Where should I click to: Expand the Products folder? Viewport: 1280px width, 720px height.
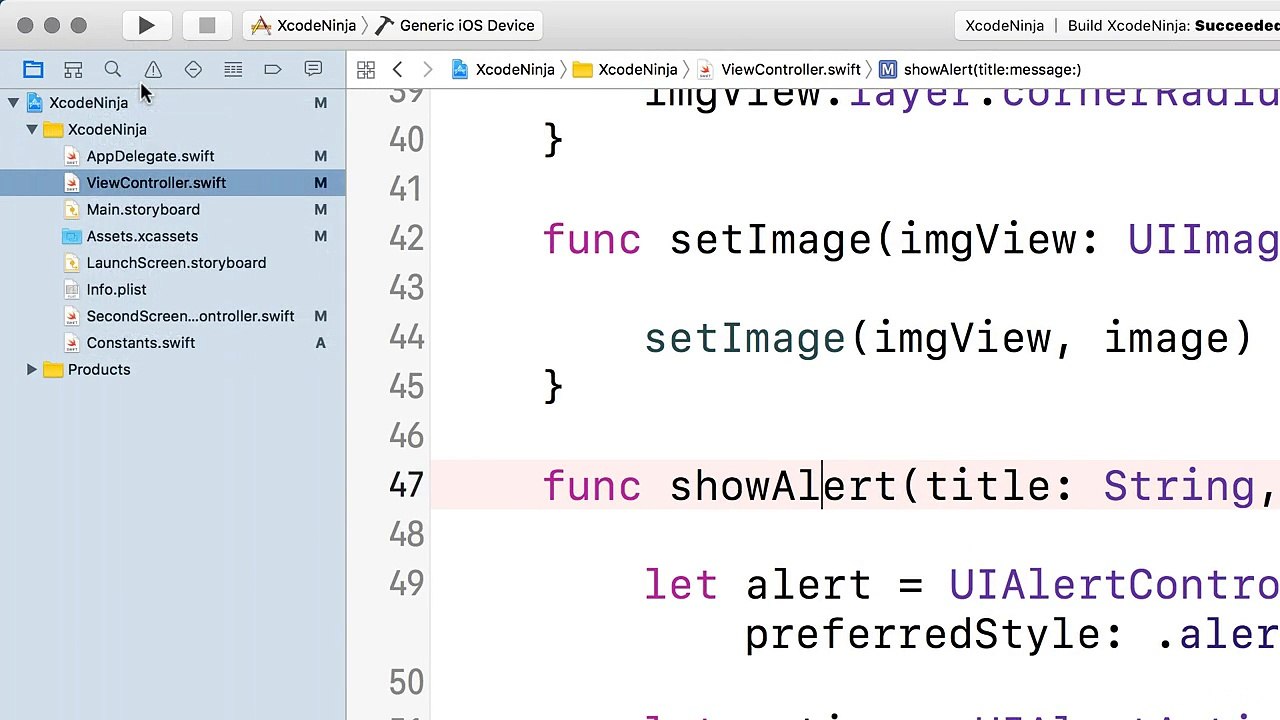[32, 369]
